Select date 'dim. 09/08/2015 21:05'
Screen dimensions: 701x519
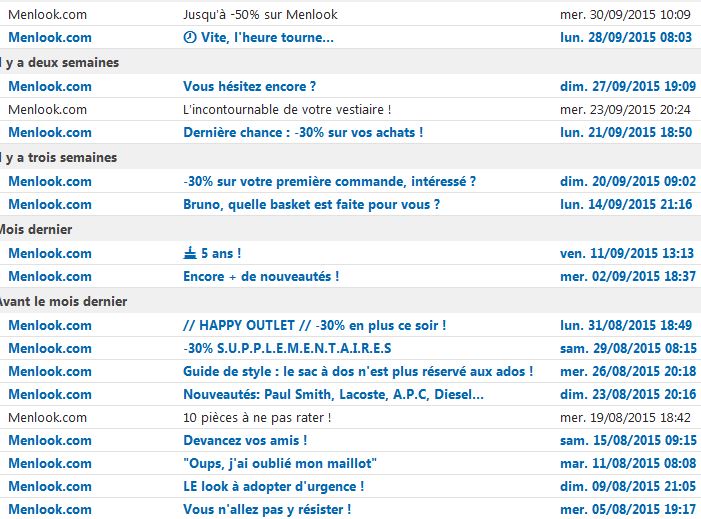(x=628, y=486)
